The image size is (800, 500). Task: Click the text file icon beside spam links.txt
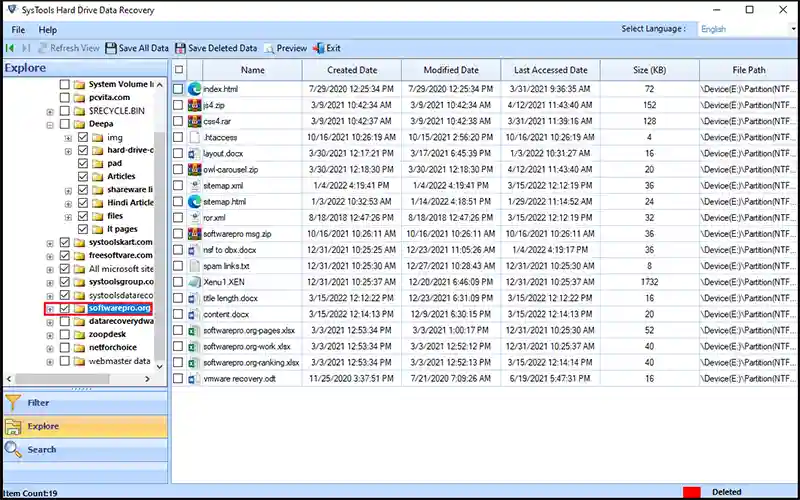click(194, 266)
